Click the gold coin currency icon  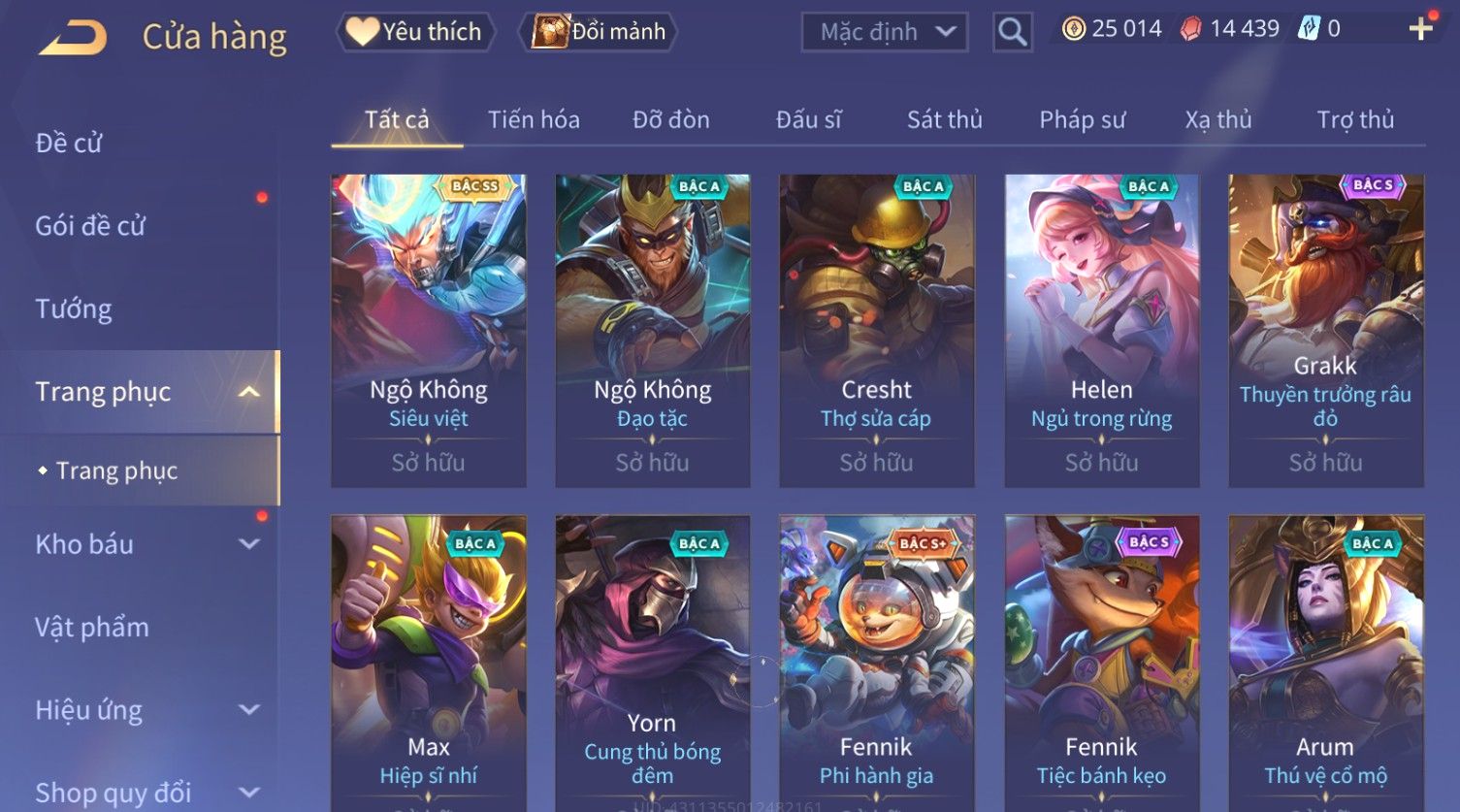pyautogui.click(x=1073, y=29)
